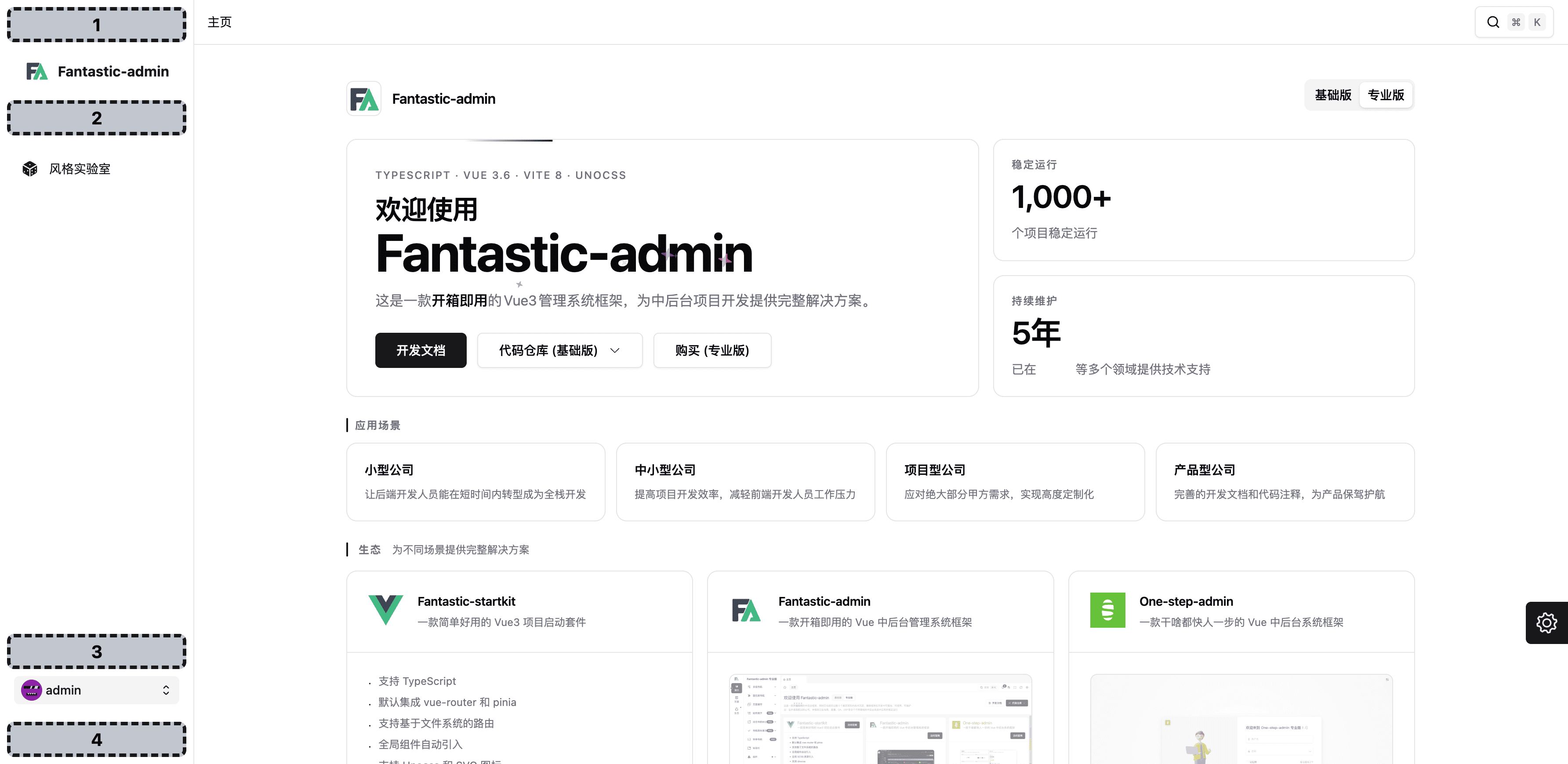This screenshot has height=764, width=1568.
Task: Click the 应用场景 section heading
Action: (378, 425)
